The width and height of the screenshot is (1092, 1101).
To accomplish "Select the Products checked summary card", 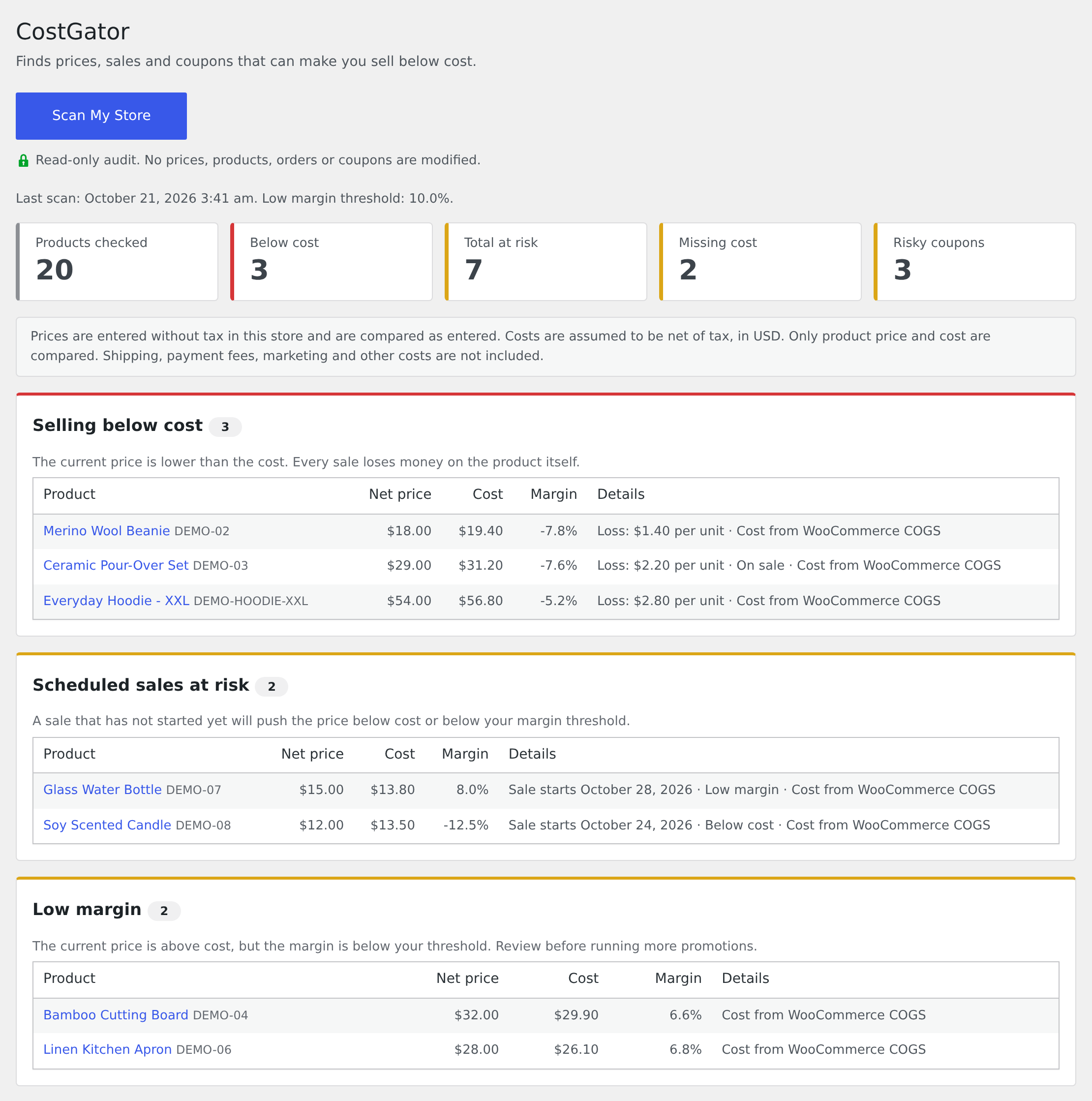I will [117, 262].
